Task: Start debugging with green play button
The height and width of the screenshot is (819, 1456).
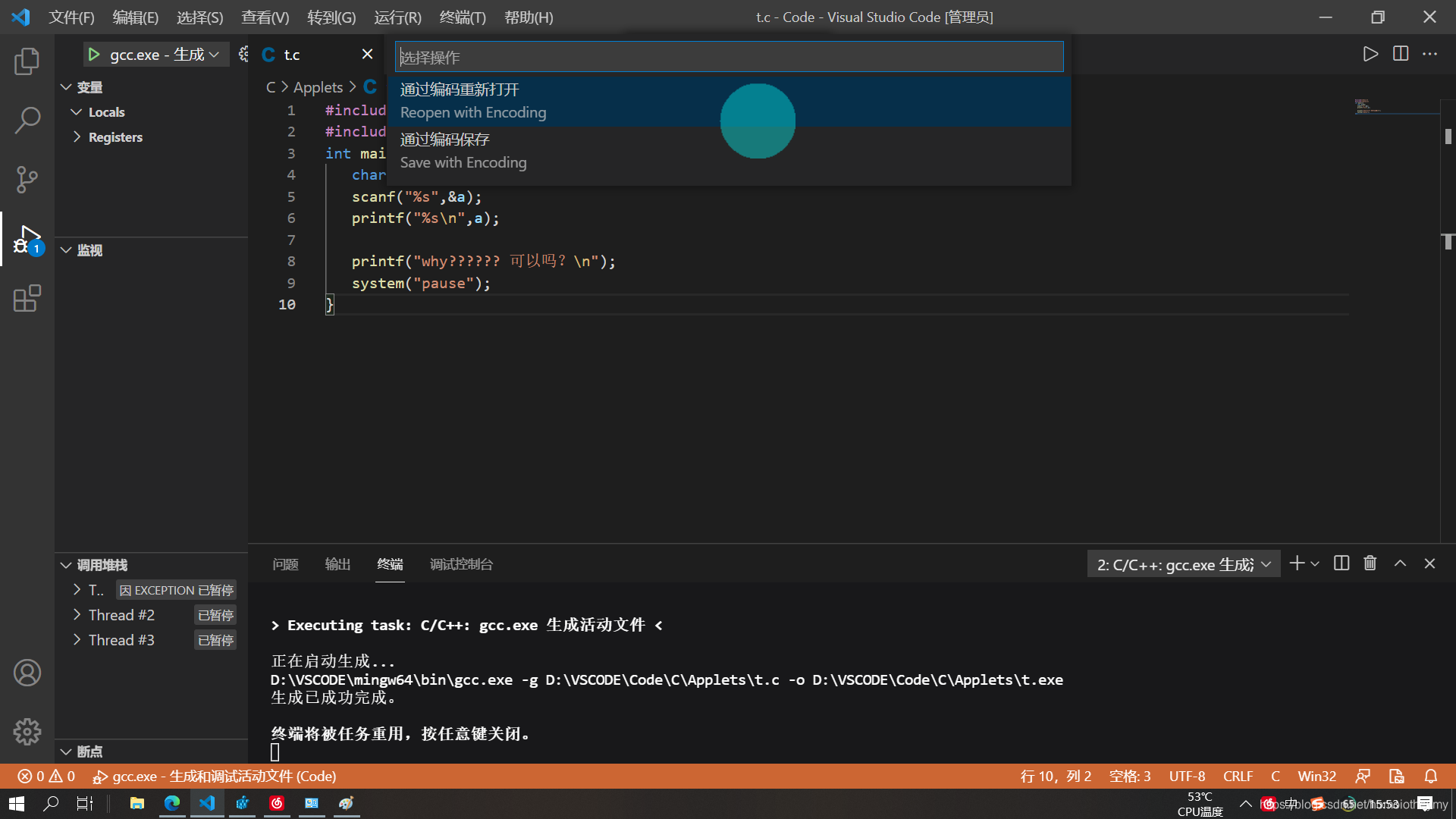Action: coord(94,55)
